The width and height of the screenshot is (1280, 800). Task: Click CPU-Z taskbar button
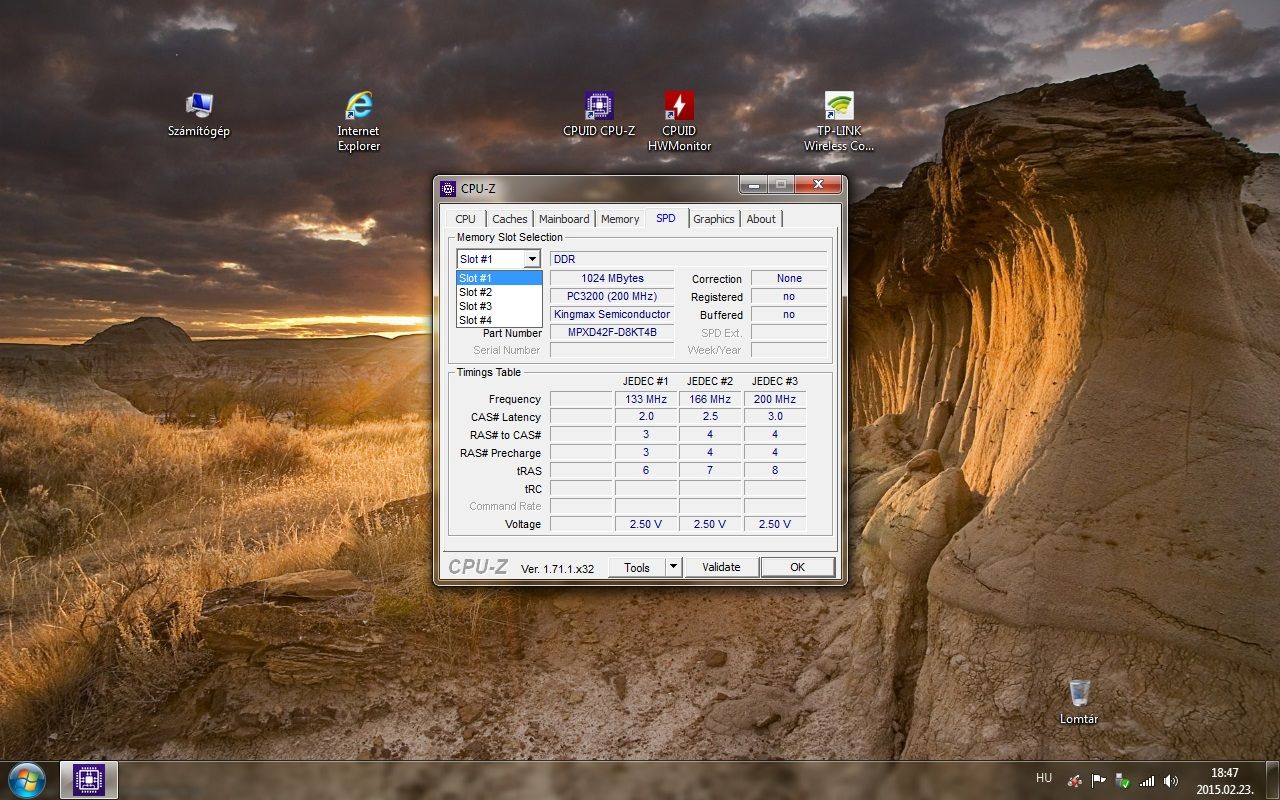point(89,780)
